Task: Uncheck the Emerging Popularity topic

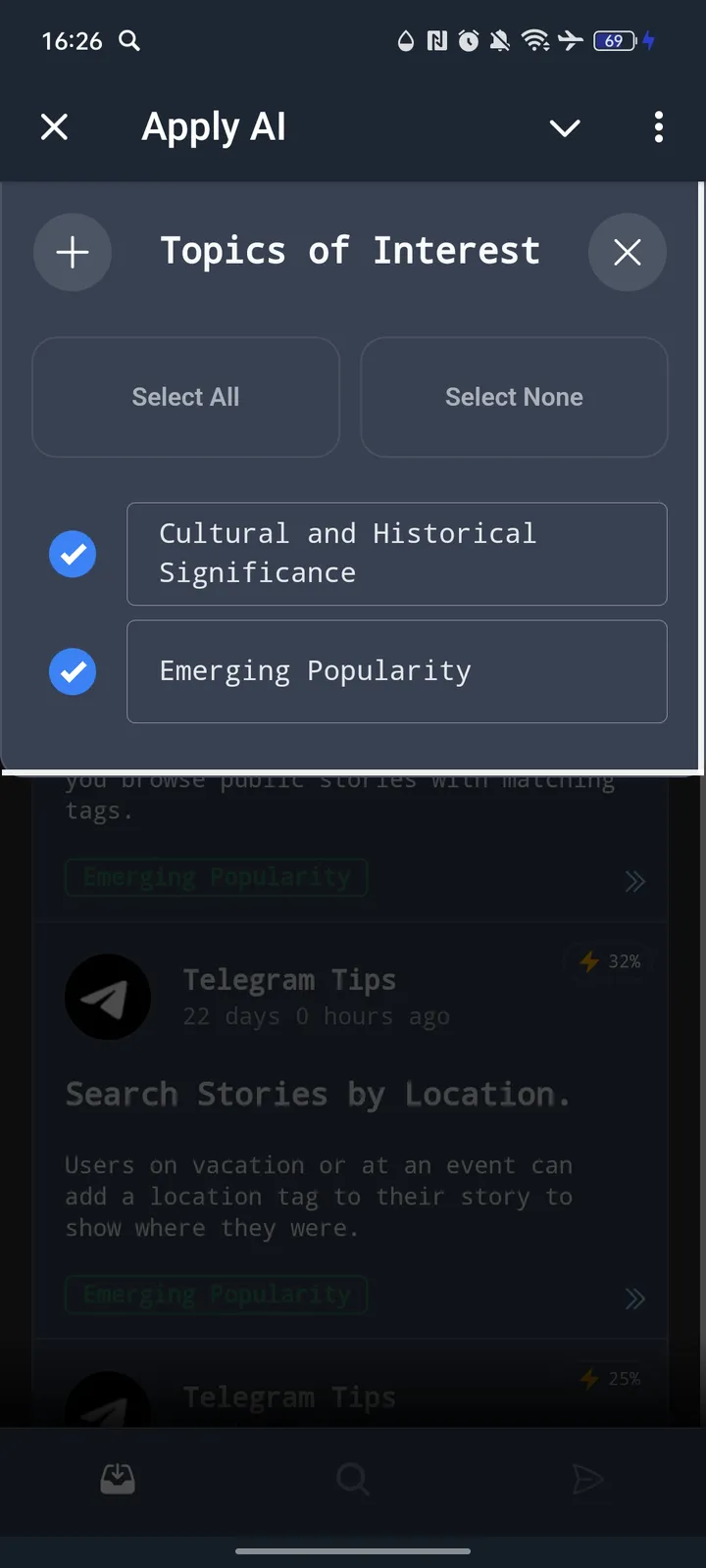Action: 73,671
